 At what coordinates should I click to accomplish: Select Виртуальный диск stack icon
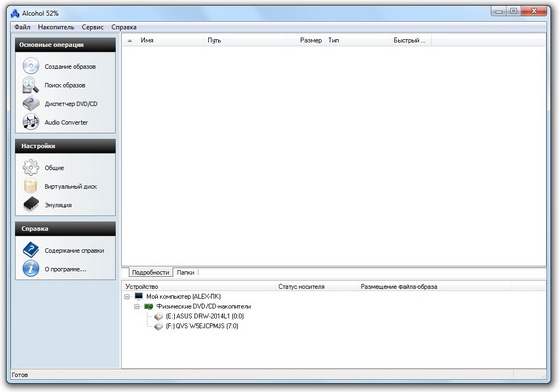pyautogui.click(x=31, y=186)
